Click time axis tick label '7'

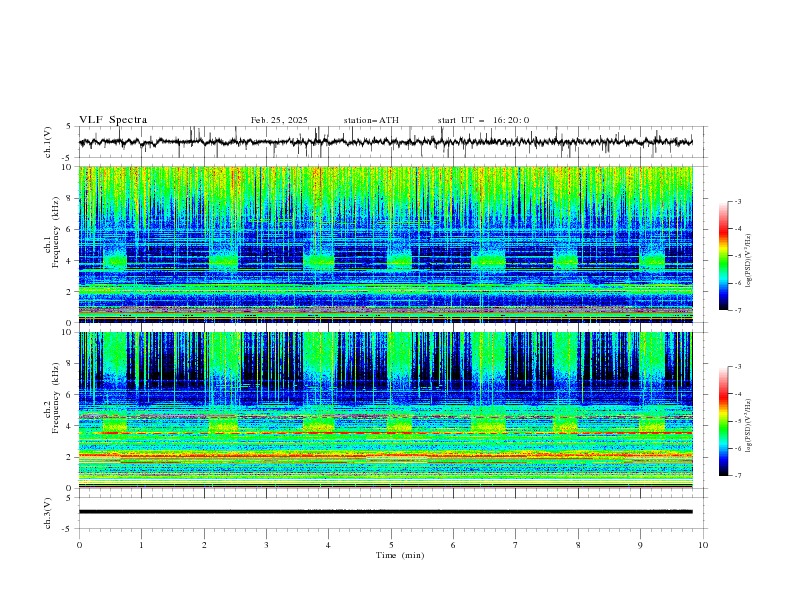pyautogui.click(x=516, y=545)
